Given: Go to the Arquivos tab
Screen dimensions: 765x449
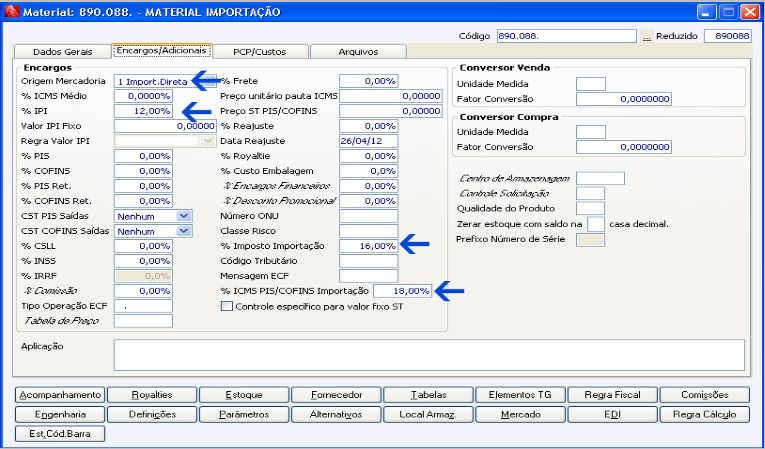Looking at the screenshot, I should 358,52.
